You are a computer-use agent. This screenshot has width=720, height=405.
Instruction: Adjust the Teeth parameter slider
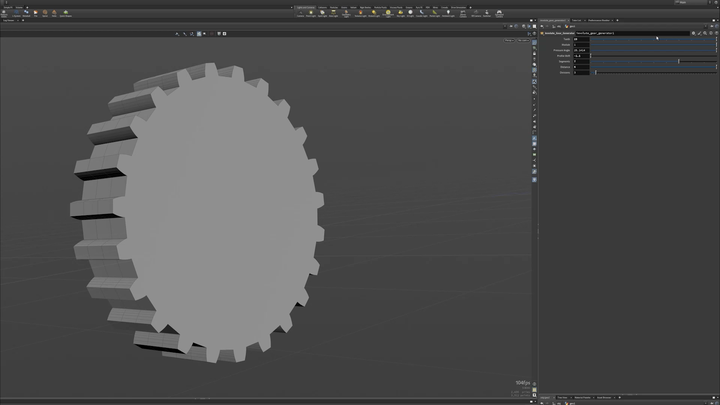click(653, 39)
